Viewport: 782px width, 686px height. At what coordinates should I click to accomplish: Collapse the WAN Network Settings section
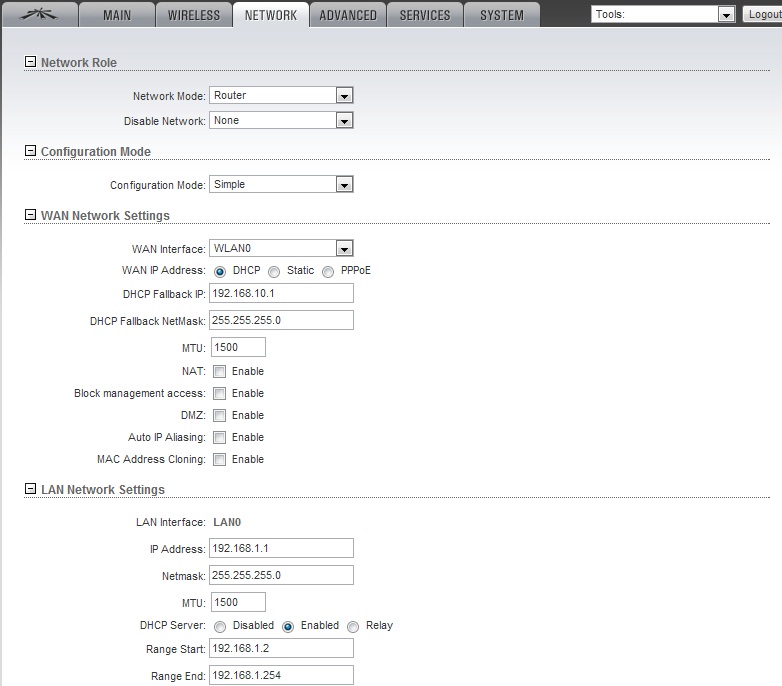coord(30,215)
